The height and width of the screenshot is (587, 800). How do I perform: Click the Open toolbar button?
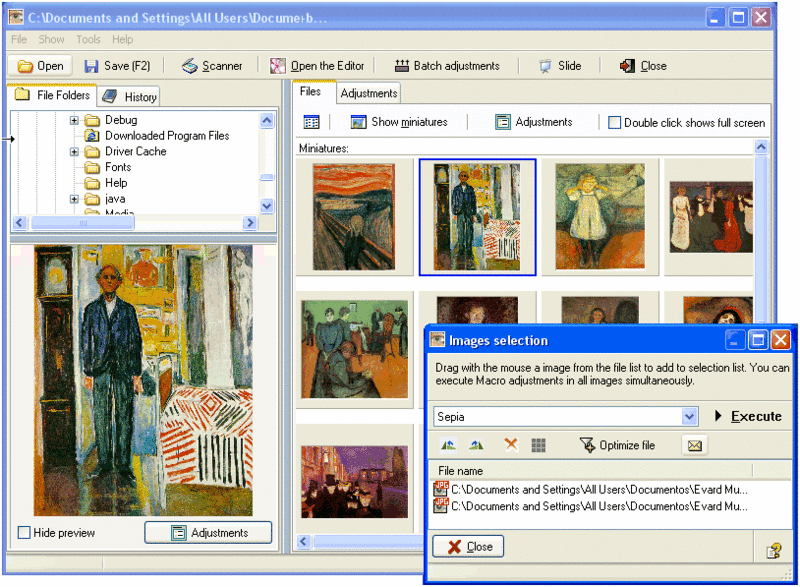[40, 66]
